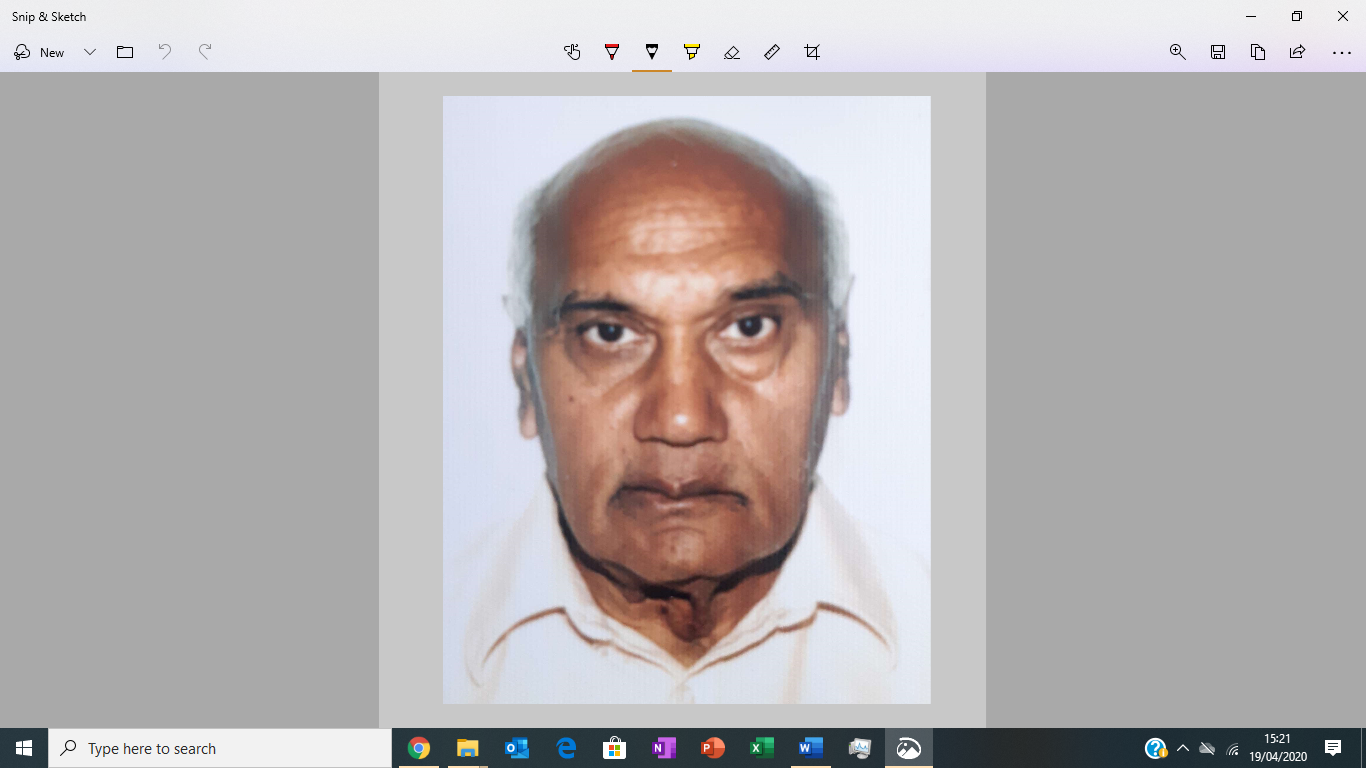Select the Eraser tool
Viewport: 1366px width, 768px height.
click(x=732, y=52)
